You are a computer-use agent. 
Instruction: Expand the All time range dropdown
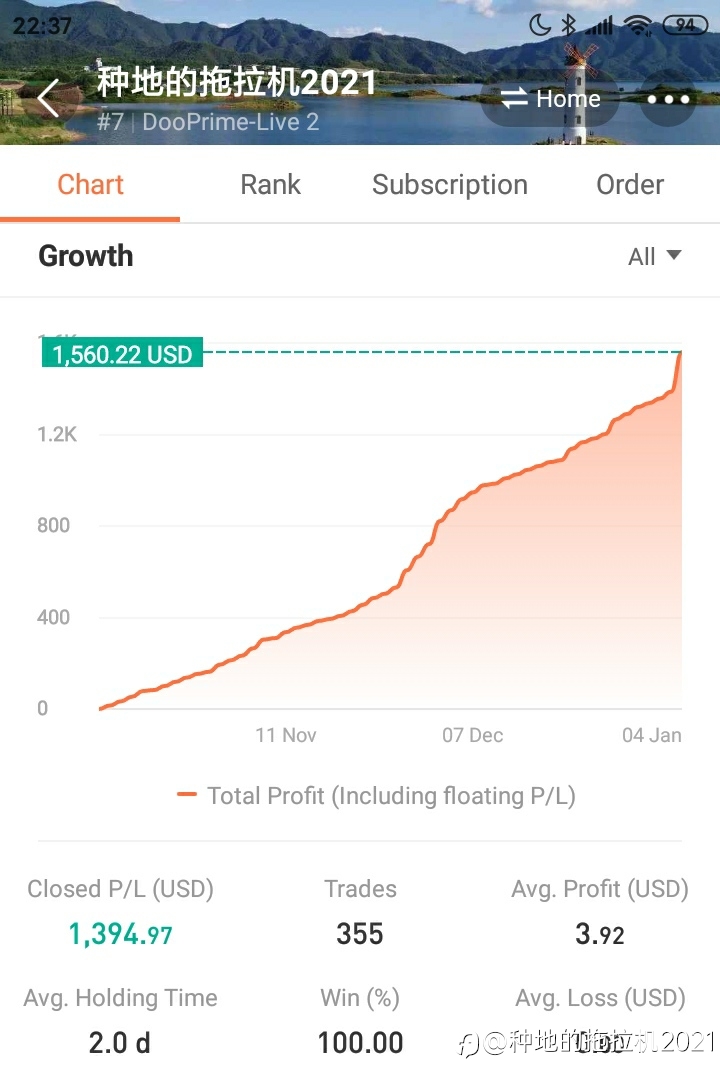tap(654, 256)
